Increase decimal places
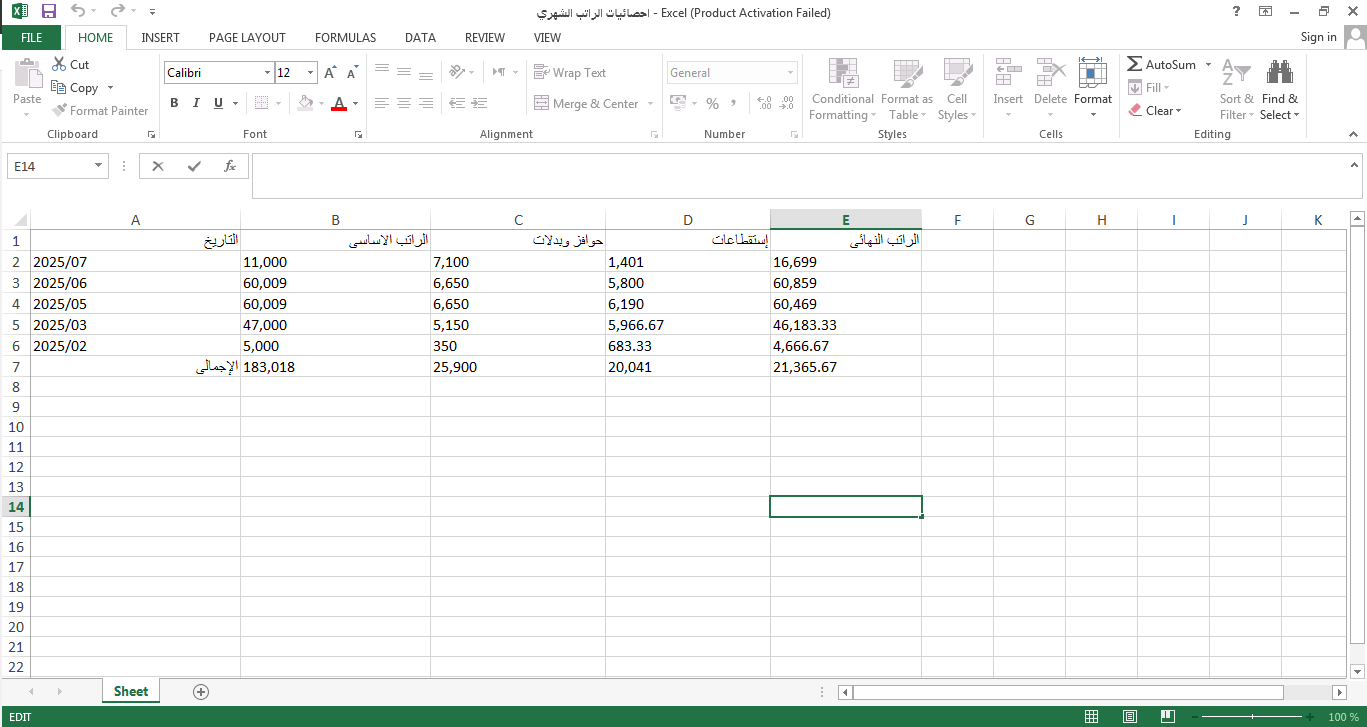Viewport: 1367px width, 727px height. coord(765,103)
